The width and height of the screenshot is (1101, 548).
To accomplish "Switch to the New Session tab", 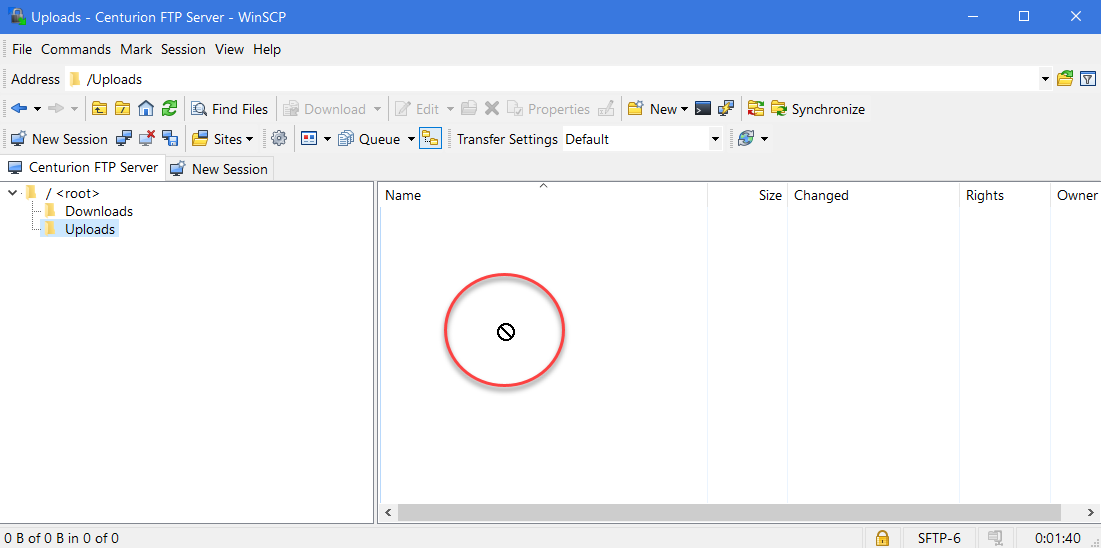I will pos(220,169).
